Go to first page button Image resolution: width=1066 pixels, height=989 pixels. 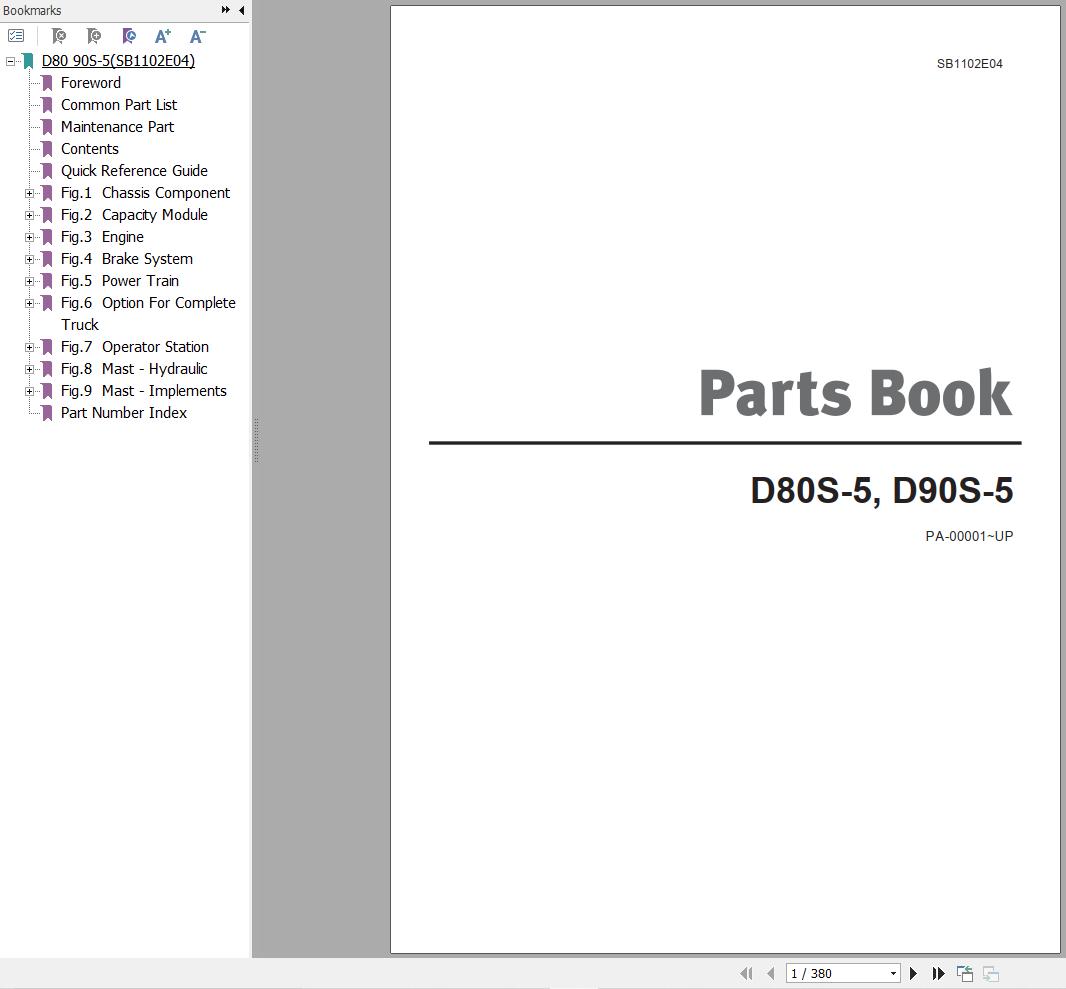click(746, 973)
